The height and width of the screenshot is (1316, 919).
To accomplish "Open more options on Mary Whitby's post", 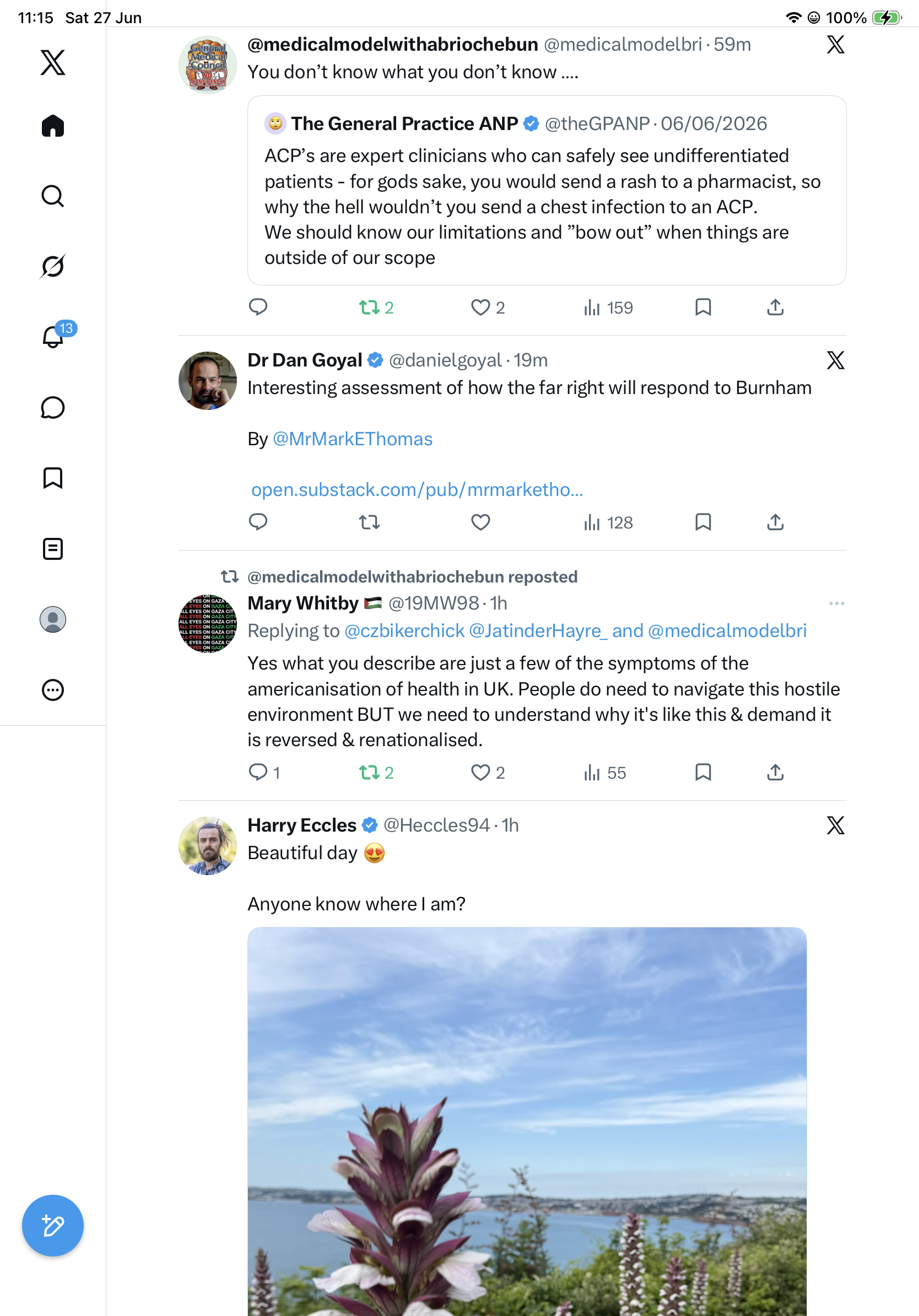I will tap(836, 603).
